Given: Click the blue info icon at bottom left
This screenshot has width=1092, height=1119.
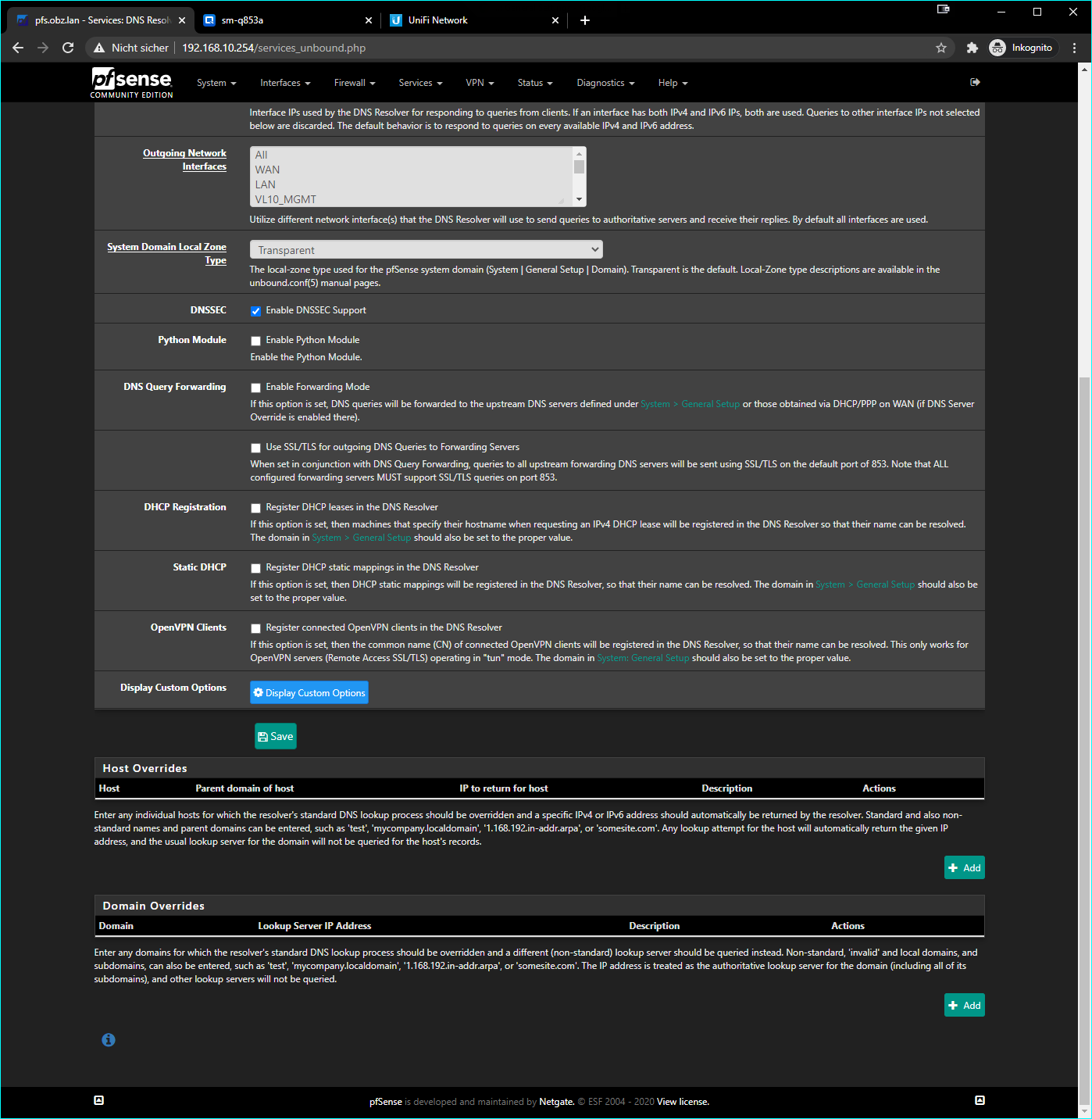Looking at the screenshot, I should click(x=109, y=1040).
